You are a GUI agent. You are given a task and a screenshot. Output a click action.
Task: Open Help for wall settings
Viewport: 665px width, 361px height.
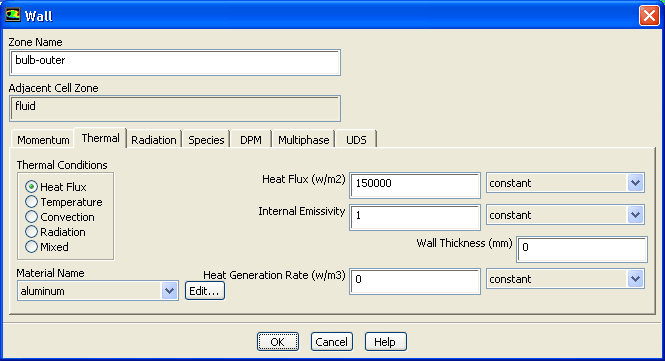386,342
